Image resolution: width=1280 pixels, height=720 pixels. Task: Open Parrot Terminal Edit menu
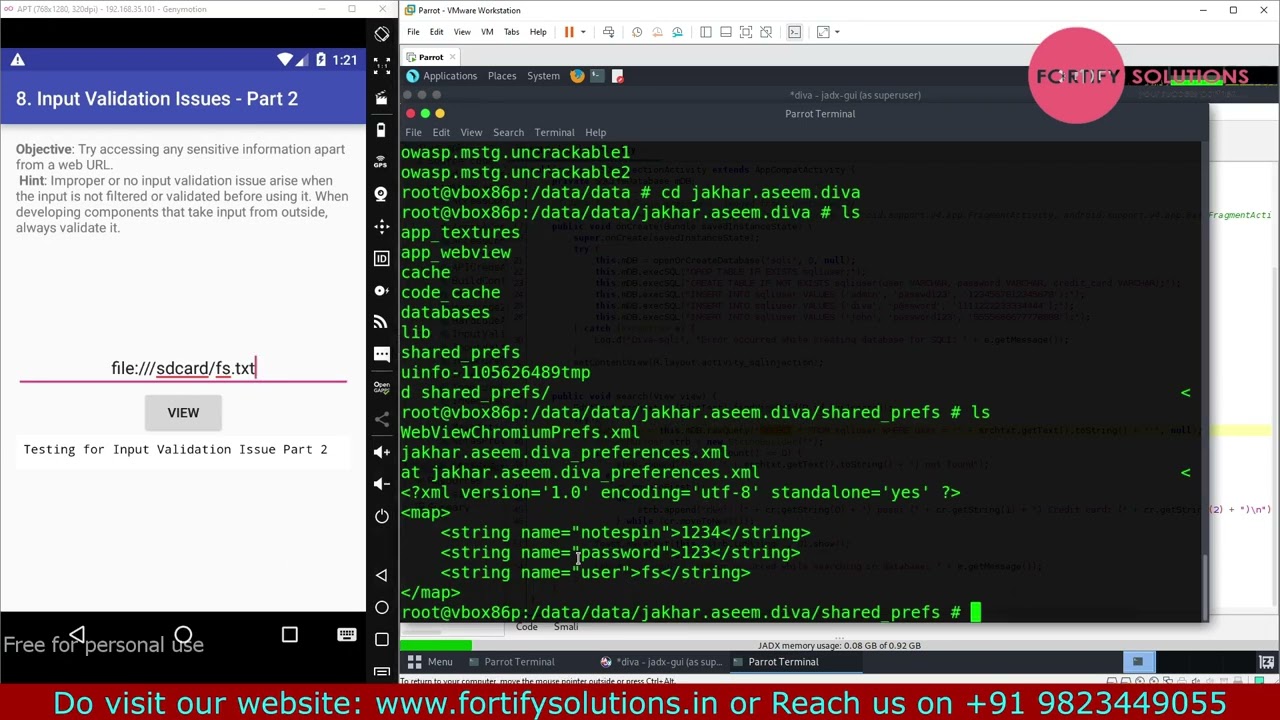(441, 132)
